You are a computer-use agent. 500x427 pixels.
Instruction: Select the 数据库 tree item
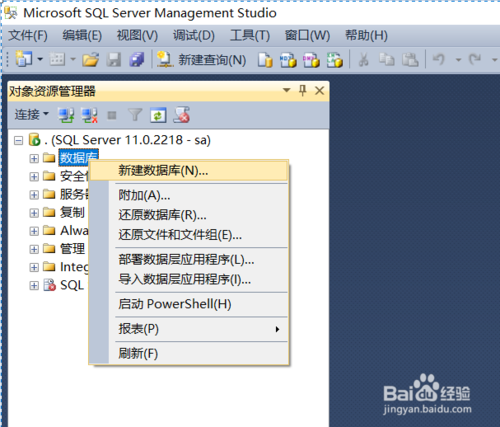pyautogui.click(x=79, y=157)
